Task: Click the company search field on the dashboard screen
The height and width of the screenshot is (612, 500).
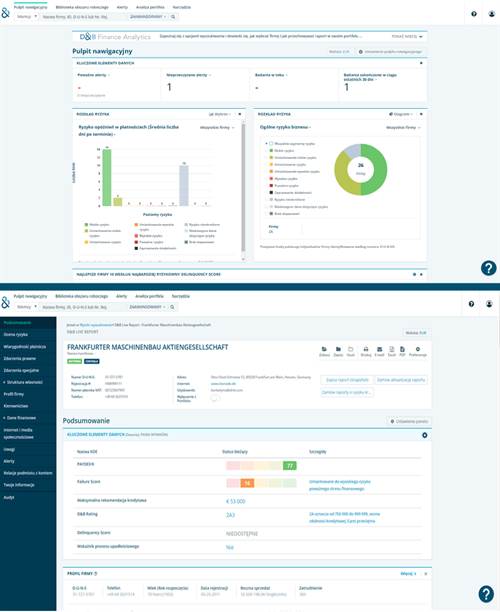Action: coord(84,17)
